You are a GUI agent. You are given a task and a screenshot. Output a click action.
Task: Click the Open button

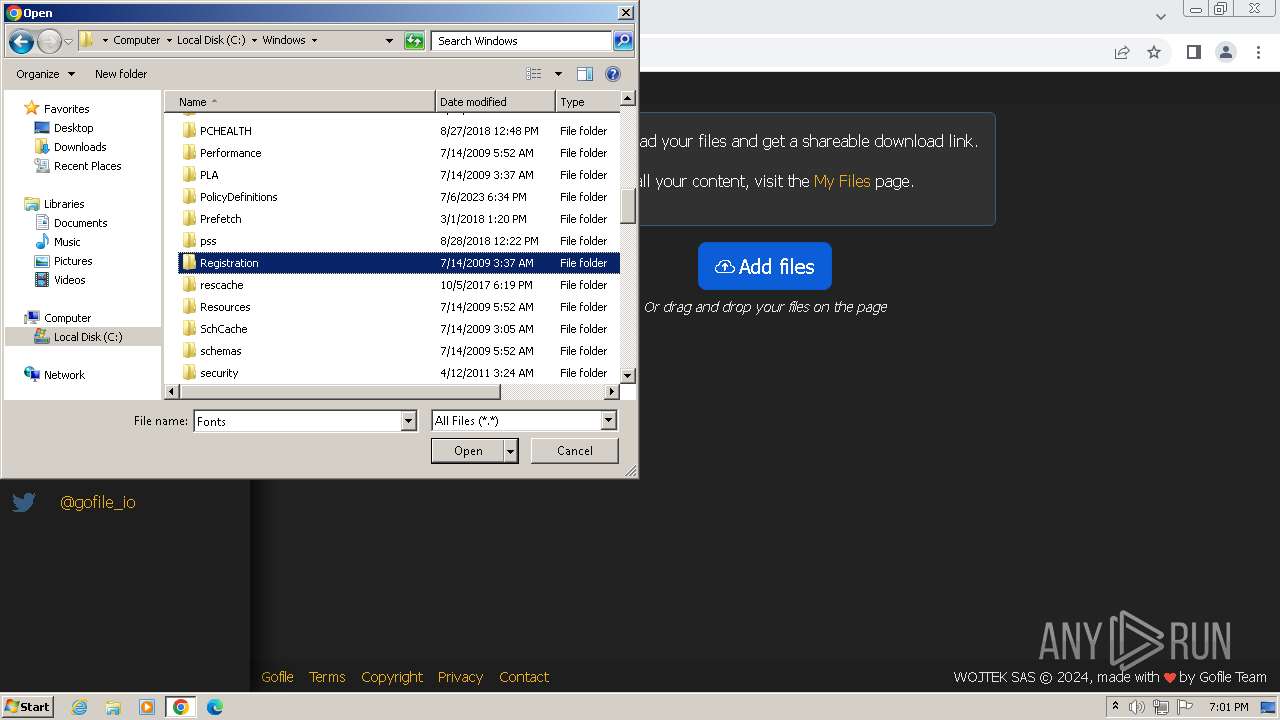pos(468,451)
